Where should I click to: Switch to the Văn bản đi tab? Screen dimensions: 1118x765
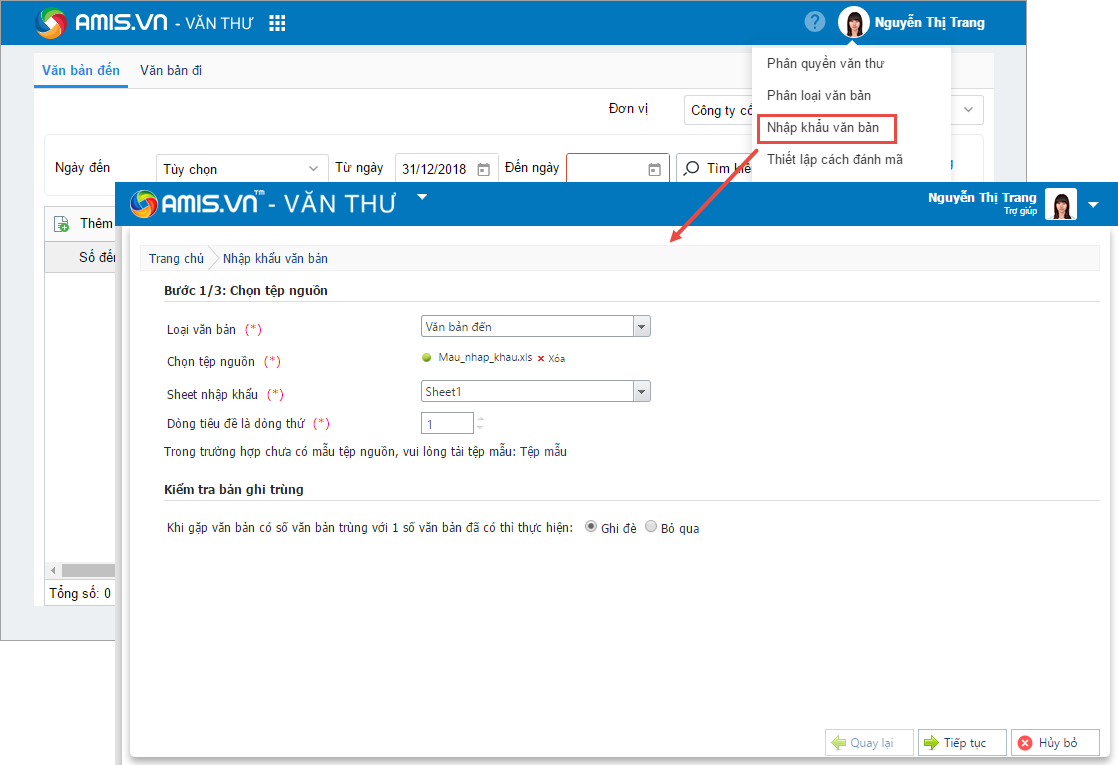pyautogui.click(x=171, y=70)
